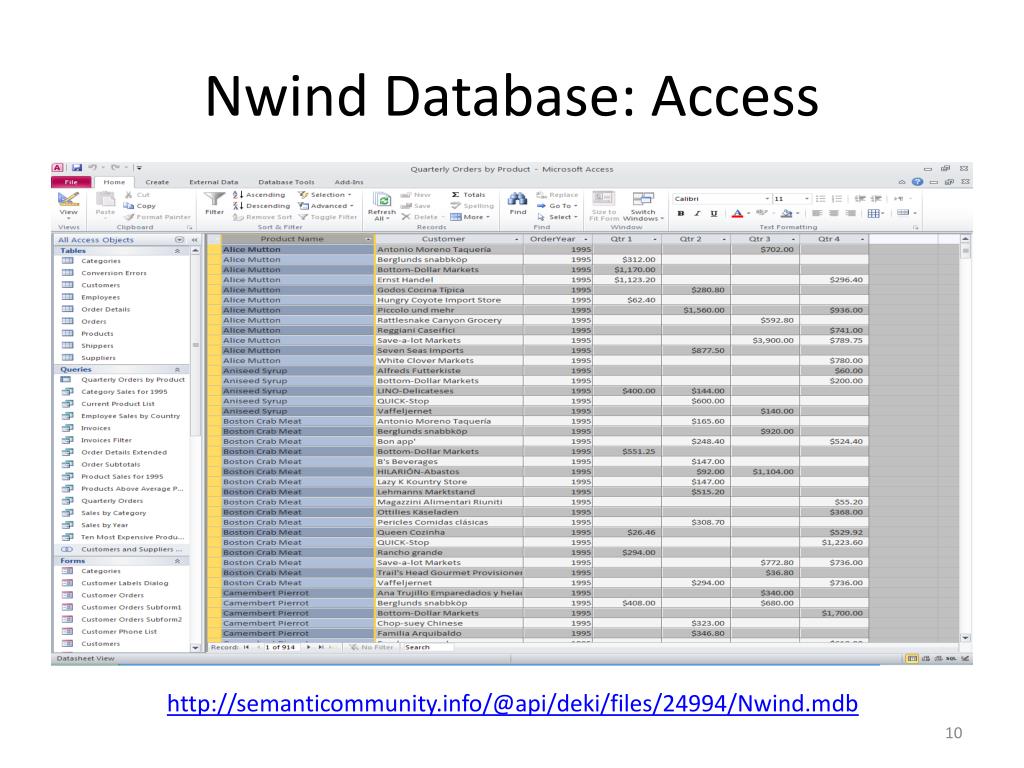Click the Qtr 4 column header
This screenshot has width=1024, height=768.
tap(834, 239)
